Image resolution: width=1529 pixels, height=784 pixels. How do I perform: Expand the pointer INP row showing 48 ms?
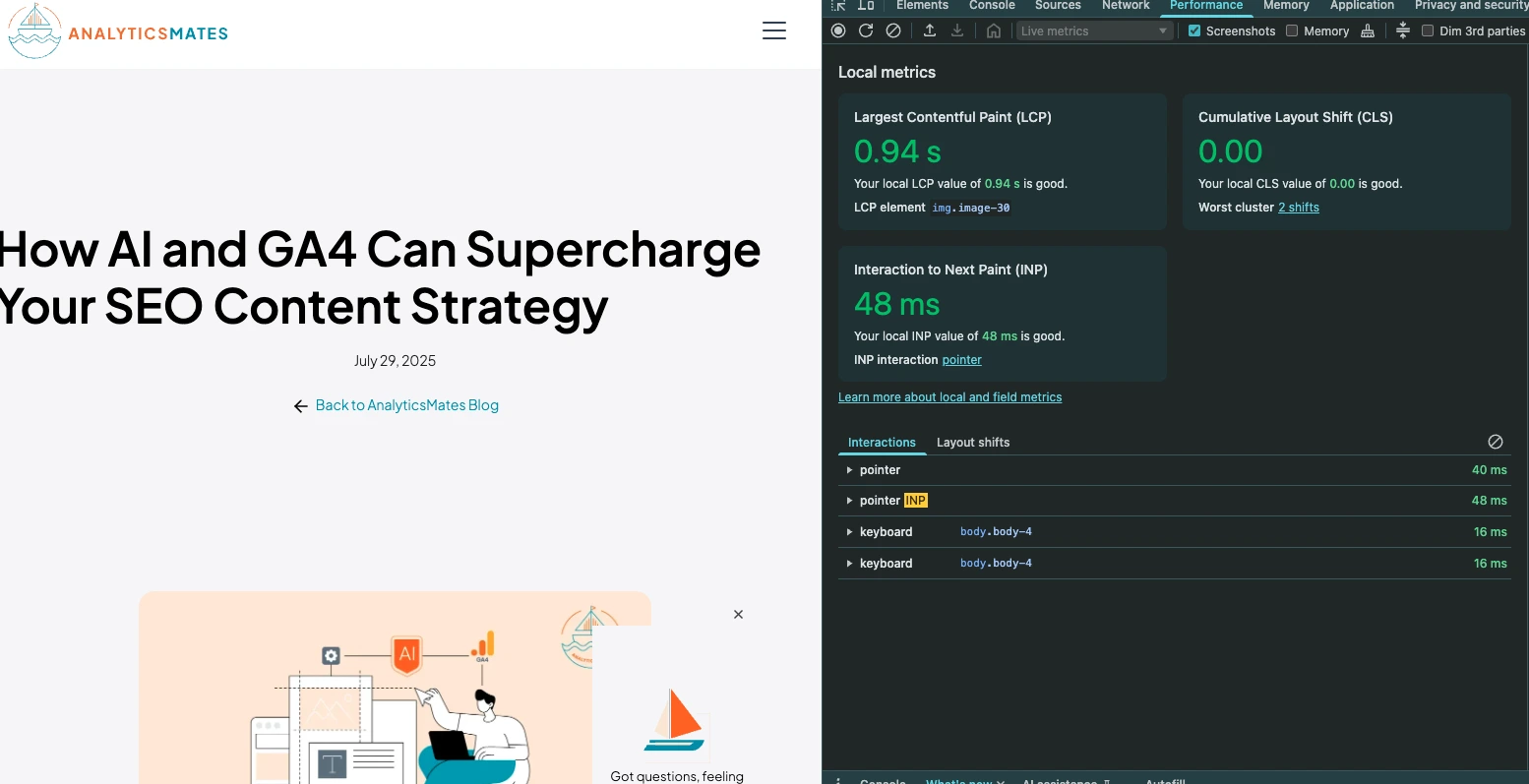(x=1174, y=501)
